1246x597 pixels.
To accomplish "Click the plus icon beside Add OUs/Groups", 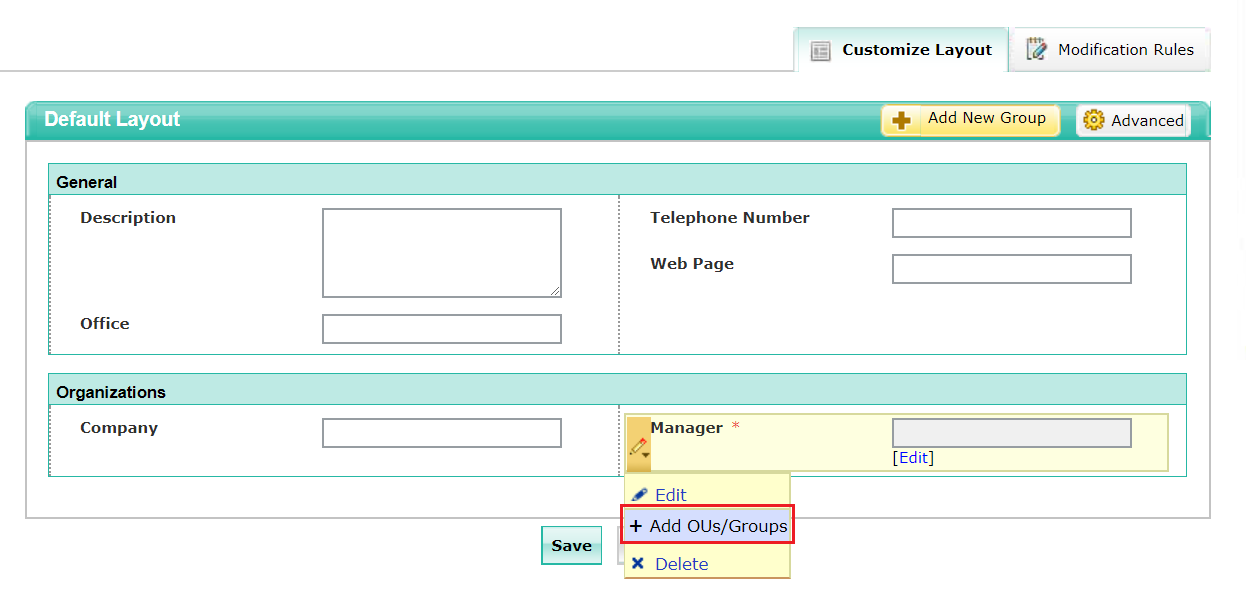I will tap(638, 525).
